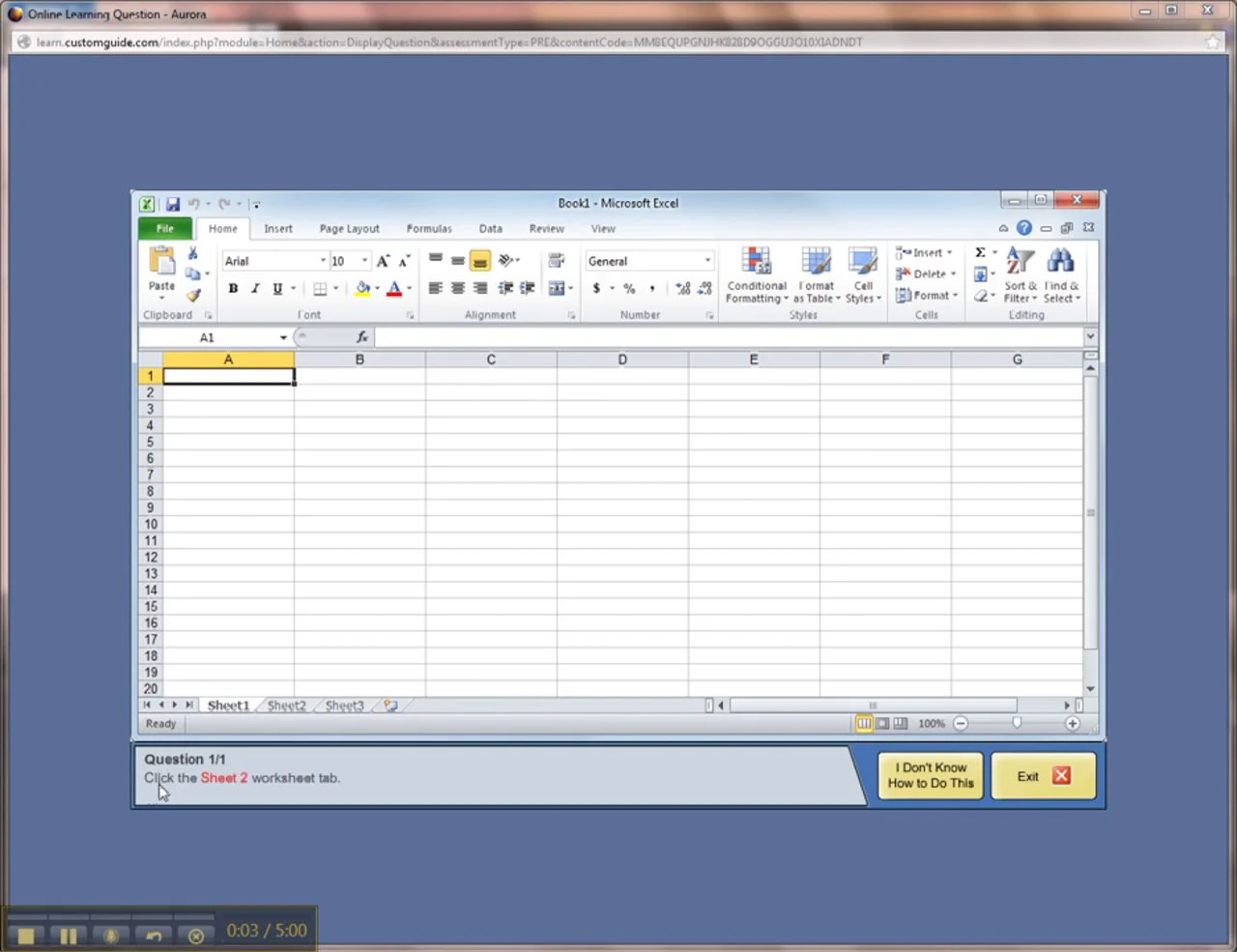Click the Clear eraser icon
1237x952 pixels.
(980, 296)
